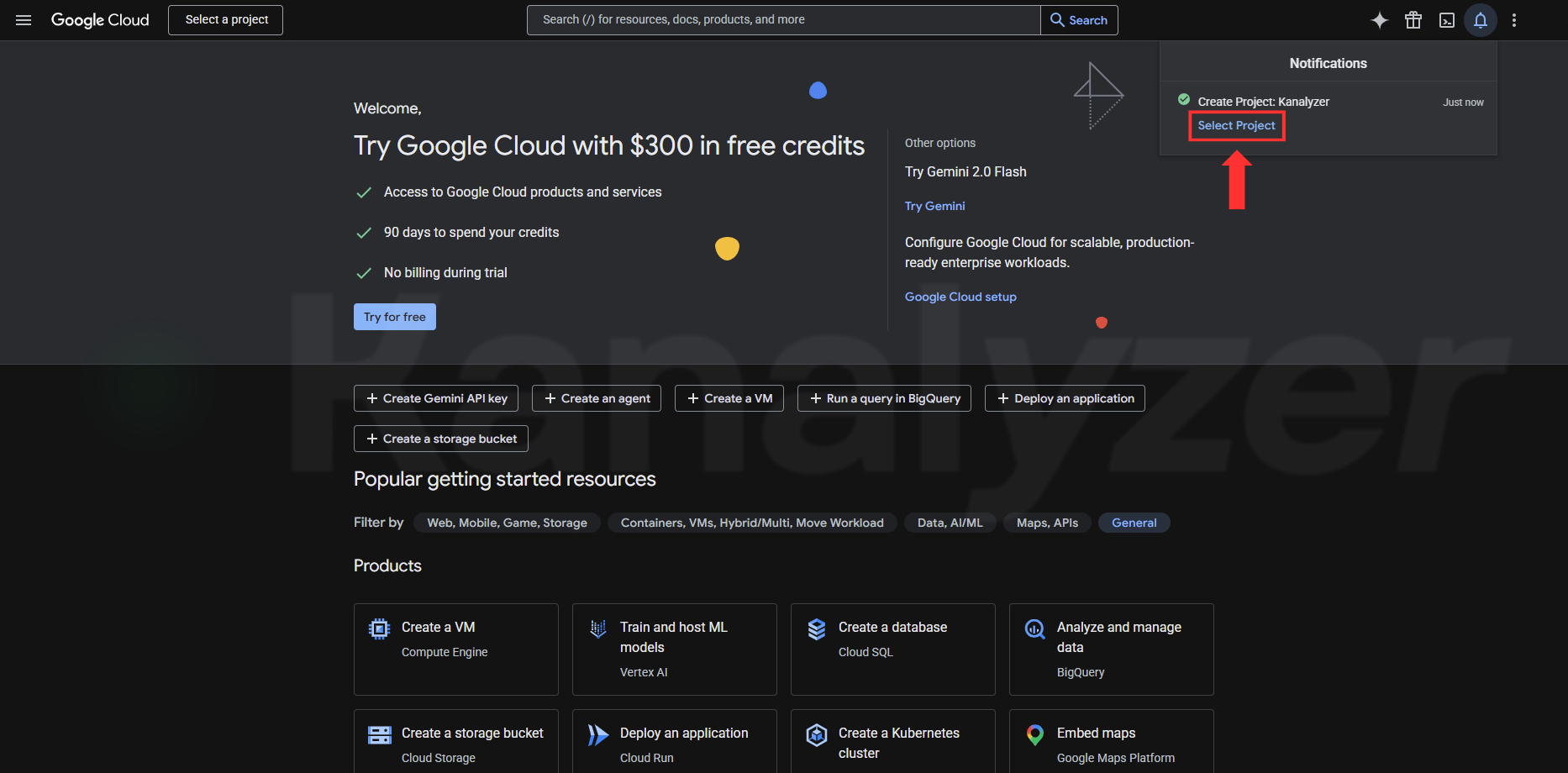Click the Compute Engine label
Viewport: 1568px width, 773px height.
tap(445, 652)
